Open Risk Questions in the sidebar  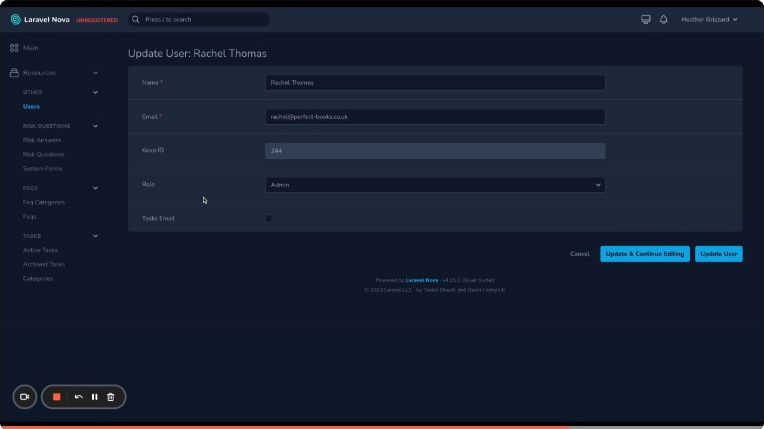coord(43,154)
